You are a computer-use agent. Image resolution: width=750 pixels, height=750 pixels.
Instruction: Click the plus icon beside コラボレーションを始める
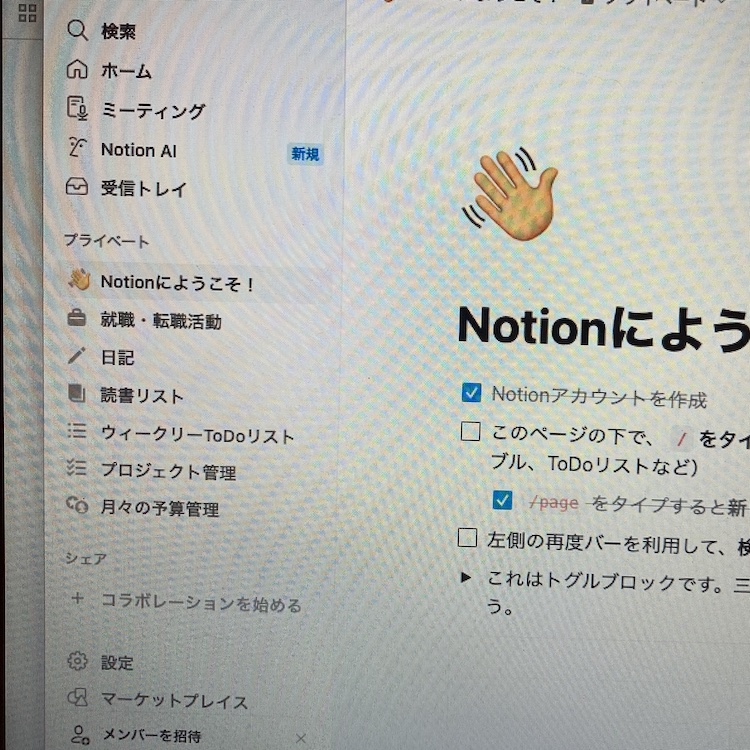[x=77, y=598]
